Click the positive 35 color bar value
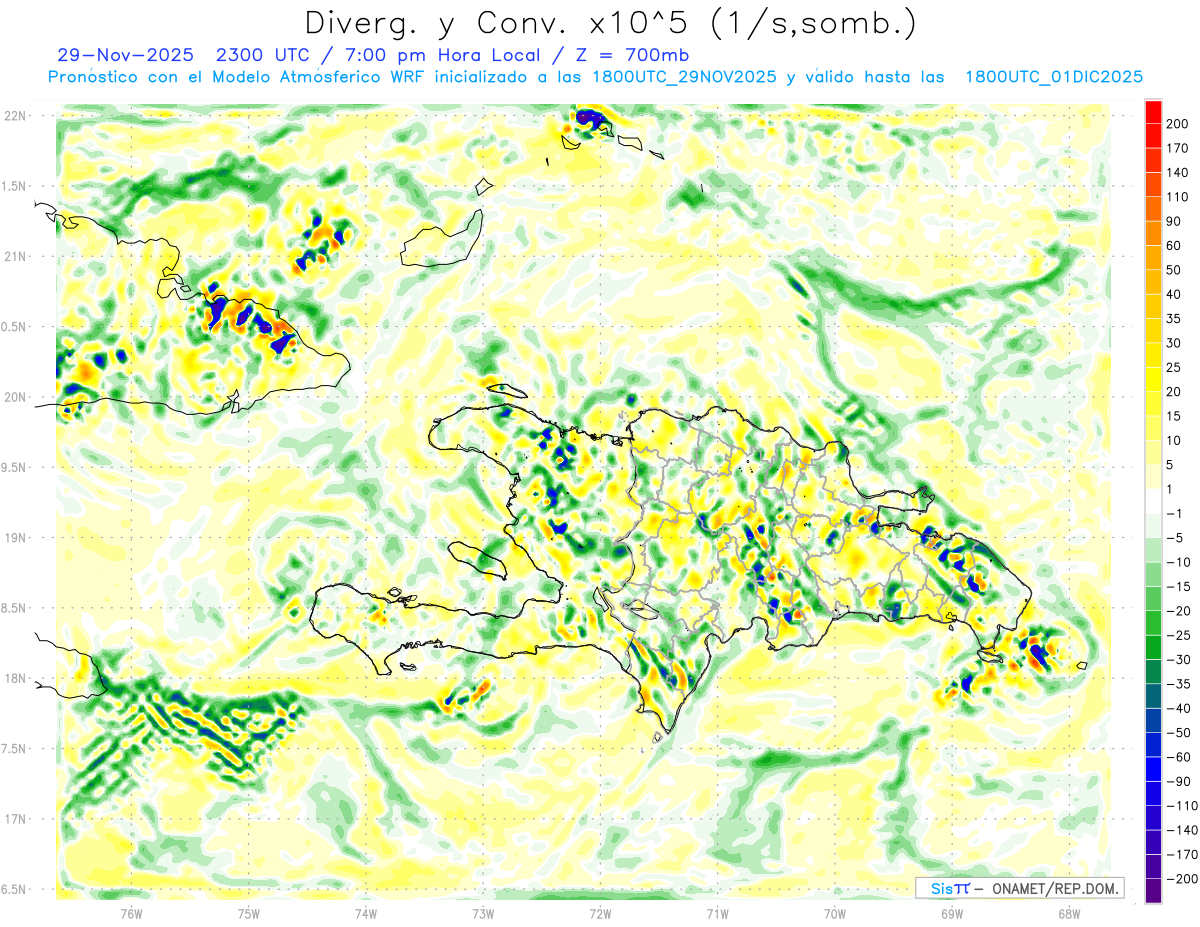 pos(1175,318)
